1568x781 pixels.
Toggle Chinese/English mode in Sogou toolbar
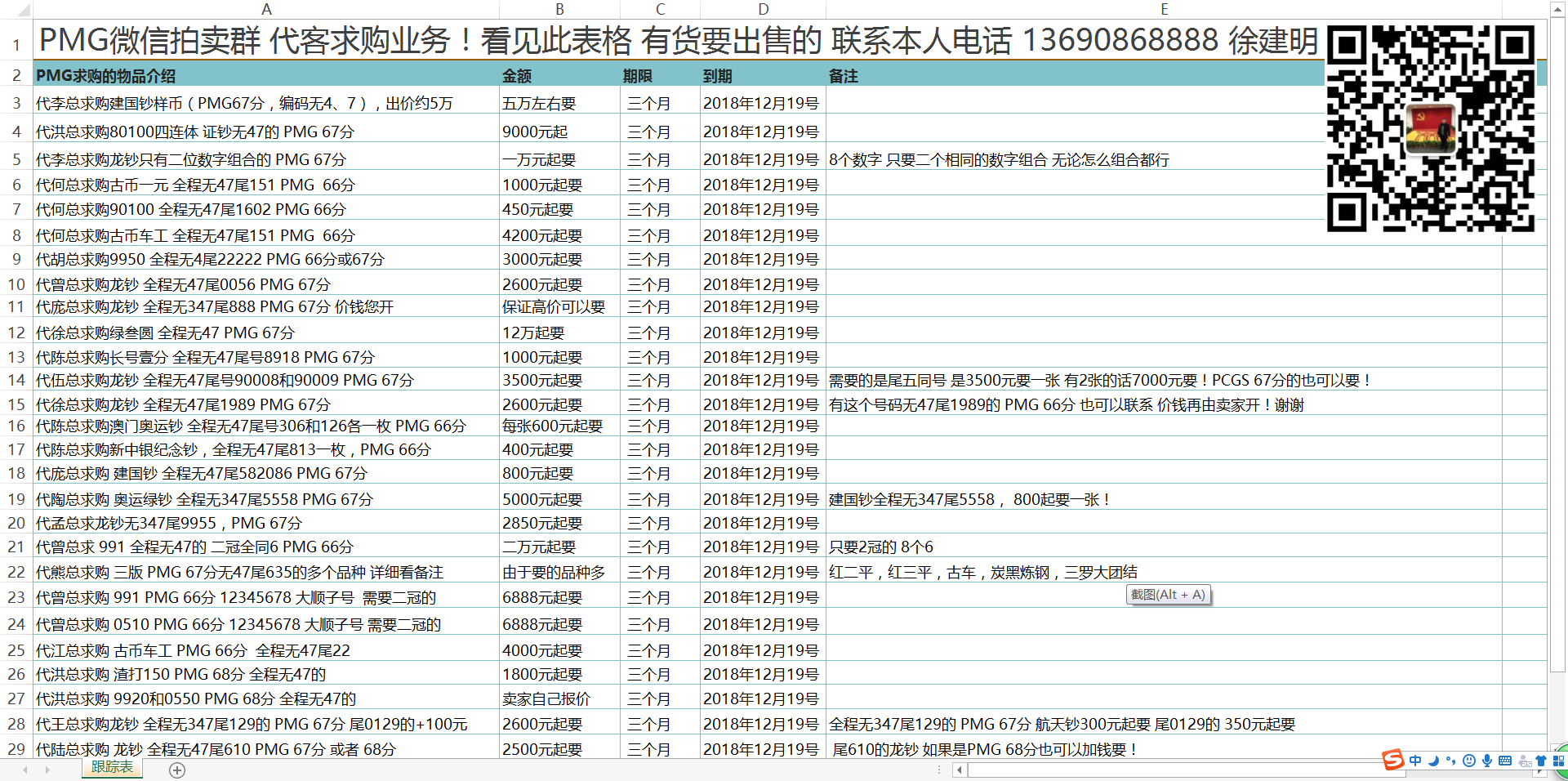[1415, 761]
